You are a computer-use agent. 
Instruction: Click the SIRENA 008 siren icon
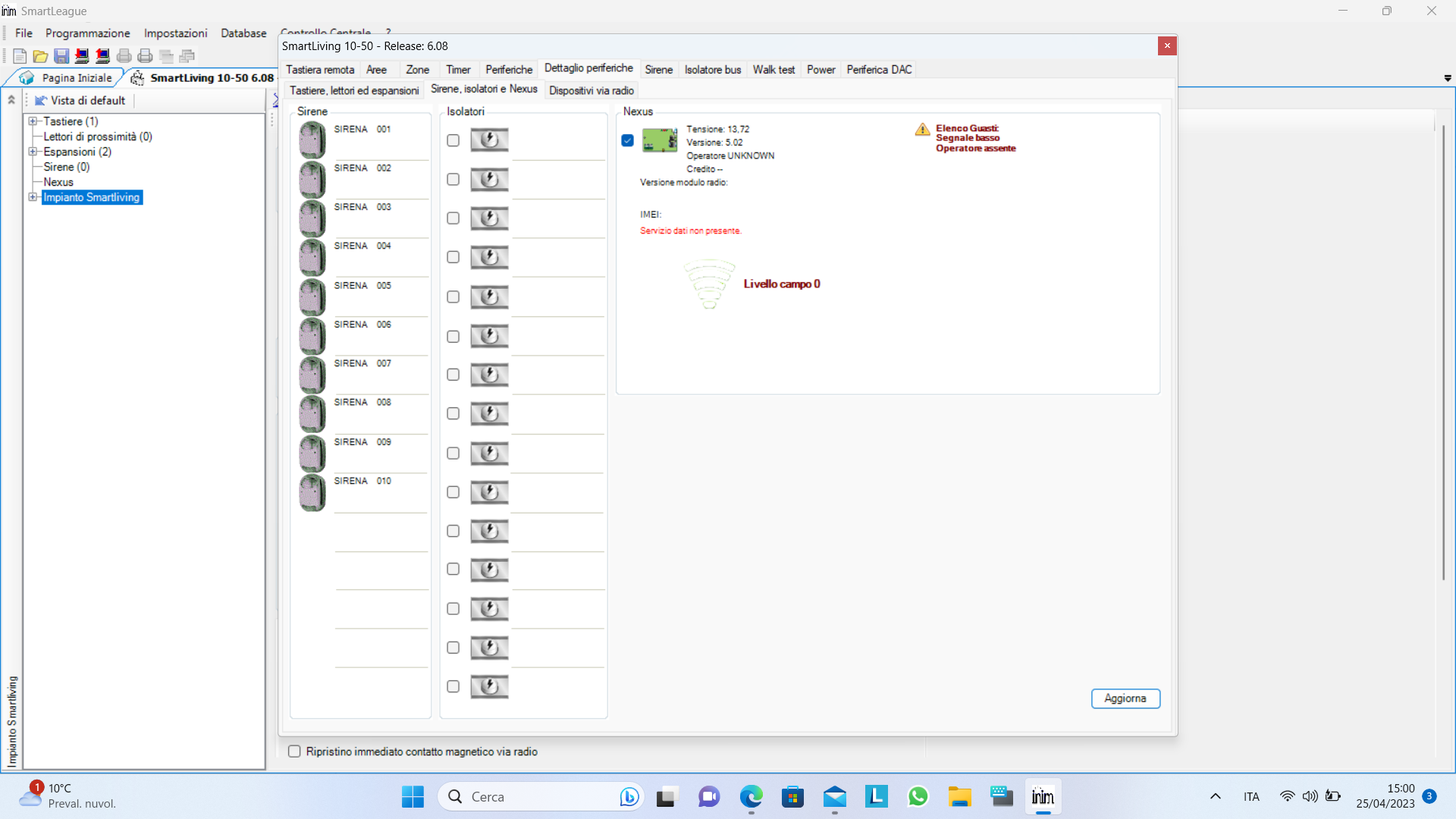[312, 414]
